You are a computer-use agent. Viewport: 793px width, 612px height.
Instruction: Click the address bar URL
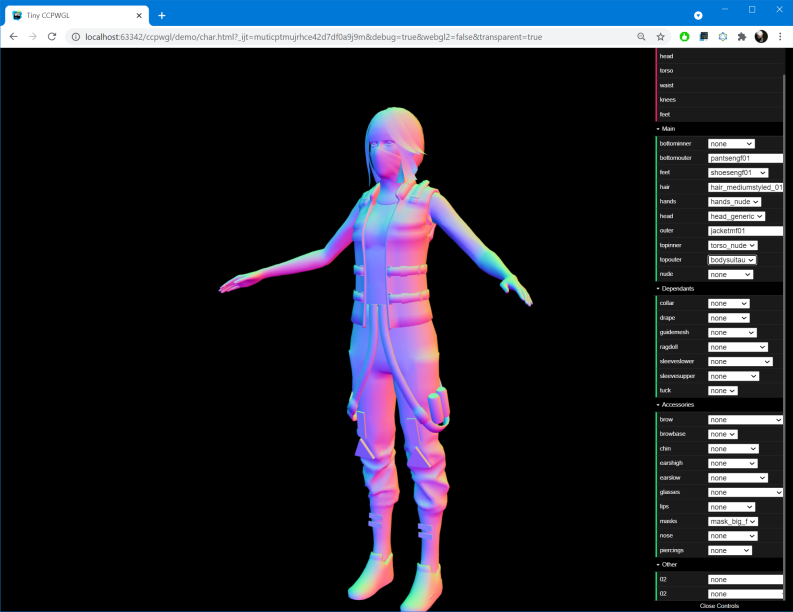tap(314, 37)
